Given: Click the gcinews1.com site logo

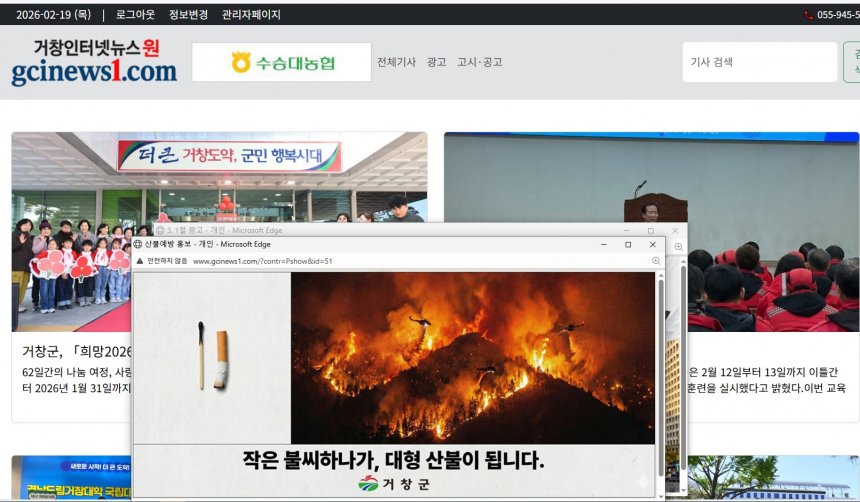Looking at the screenshot, I should 94,62.
